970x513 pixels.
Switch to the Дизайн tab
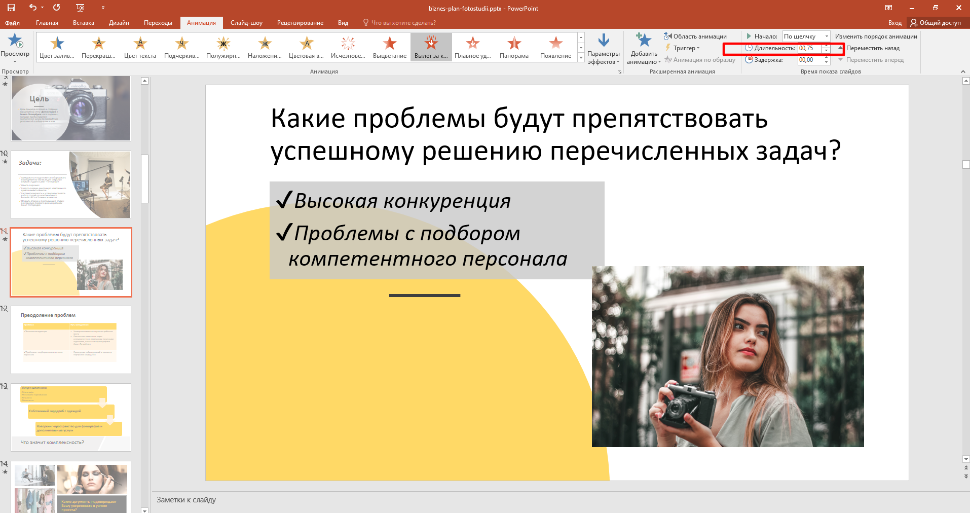tap(119, 23)
